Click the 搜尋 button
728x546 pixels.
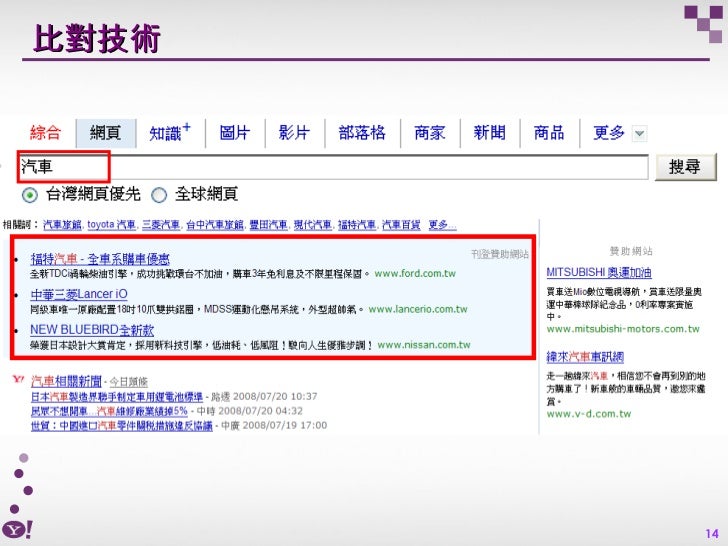[685, 167]
